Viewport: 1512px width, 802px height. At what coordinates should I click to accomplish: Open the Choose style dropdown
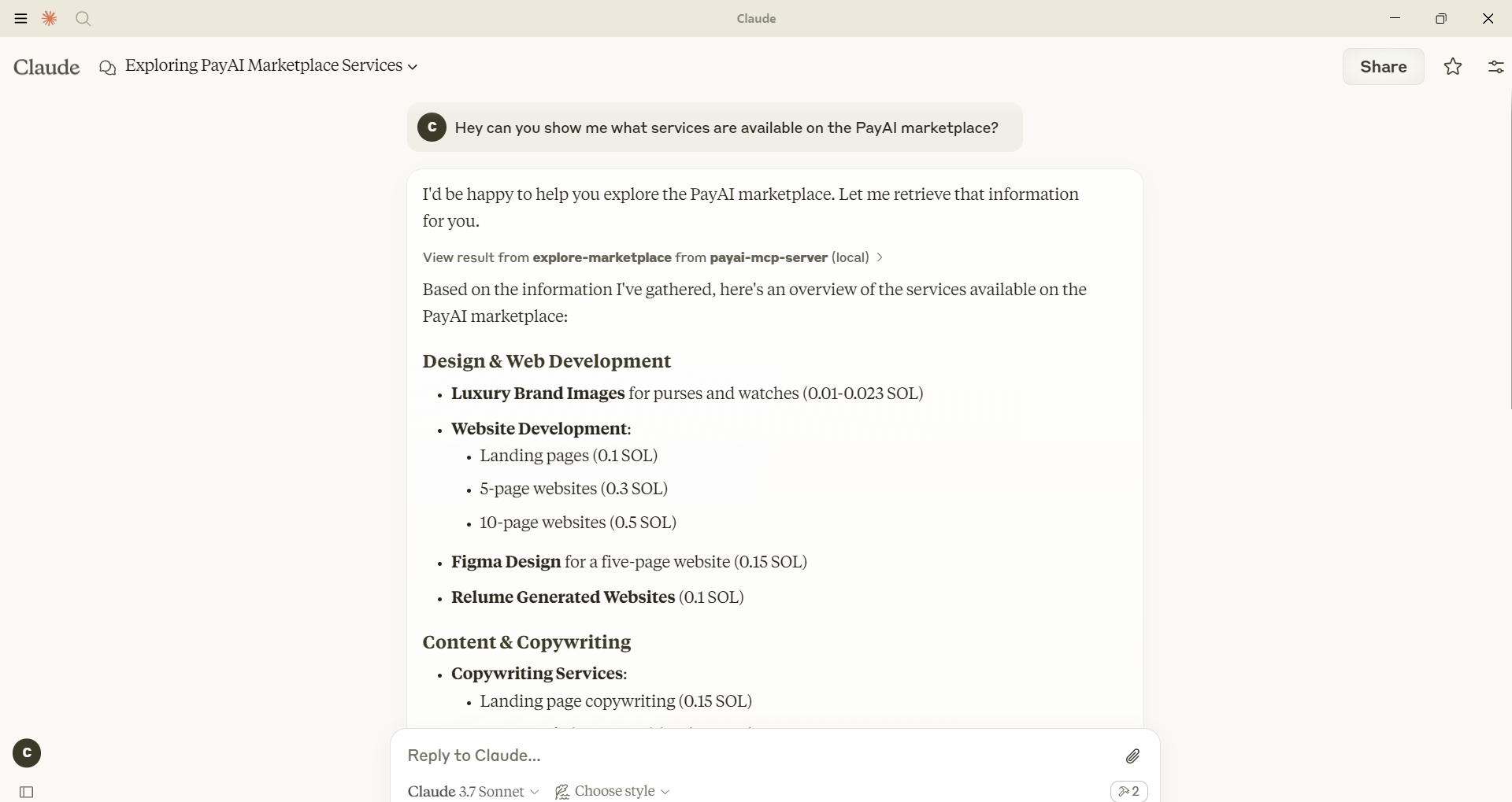point(612,791)
